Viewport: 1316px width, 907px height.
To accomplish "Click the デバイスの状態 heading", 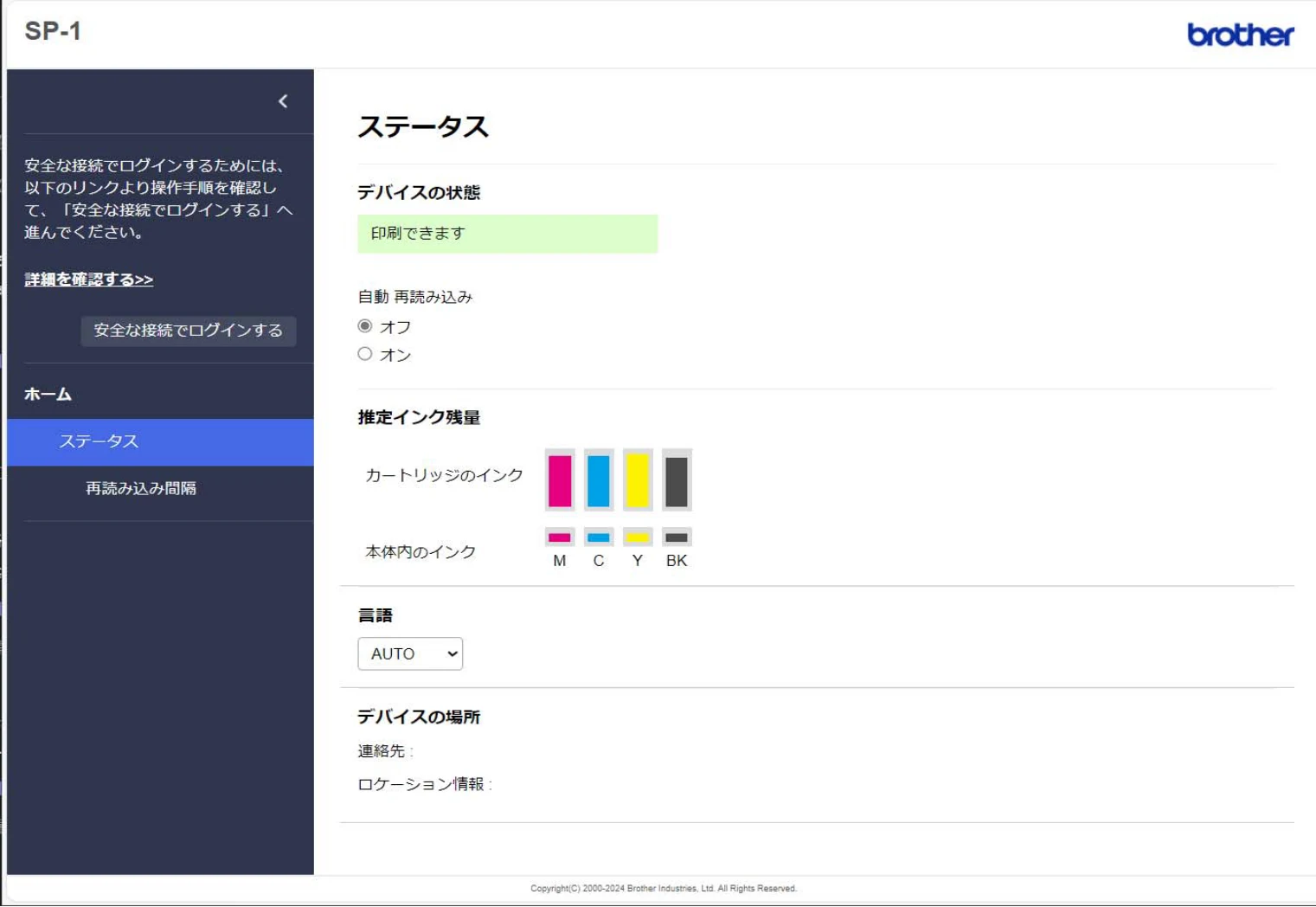I will click(x=419, y=192).
